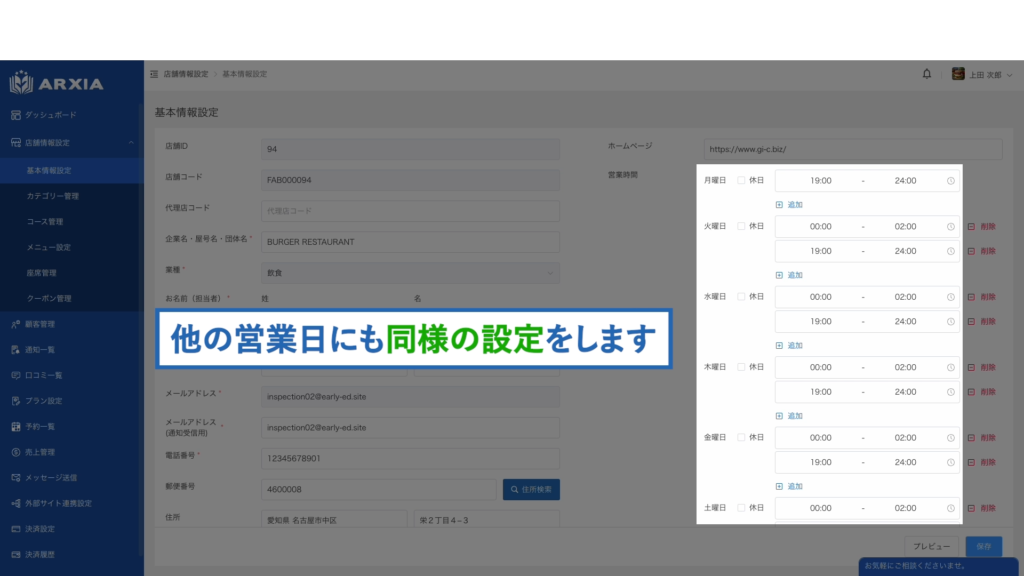Click the 外部サイト連携設定 sidebar icon
Screen dimensions: 1024x576
click(x=16, y=503)
